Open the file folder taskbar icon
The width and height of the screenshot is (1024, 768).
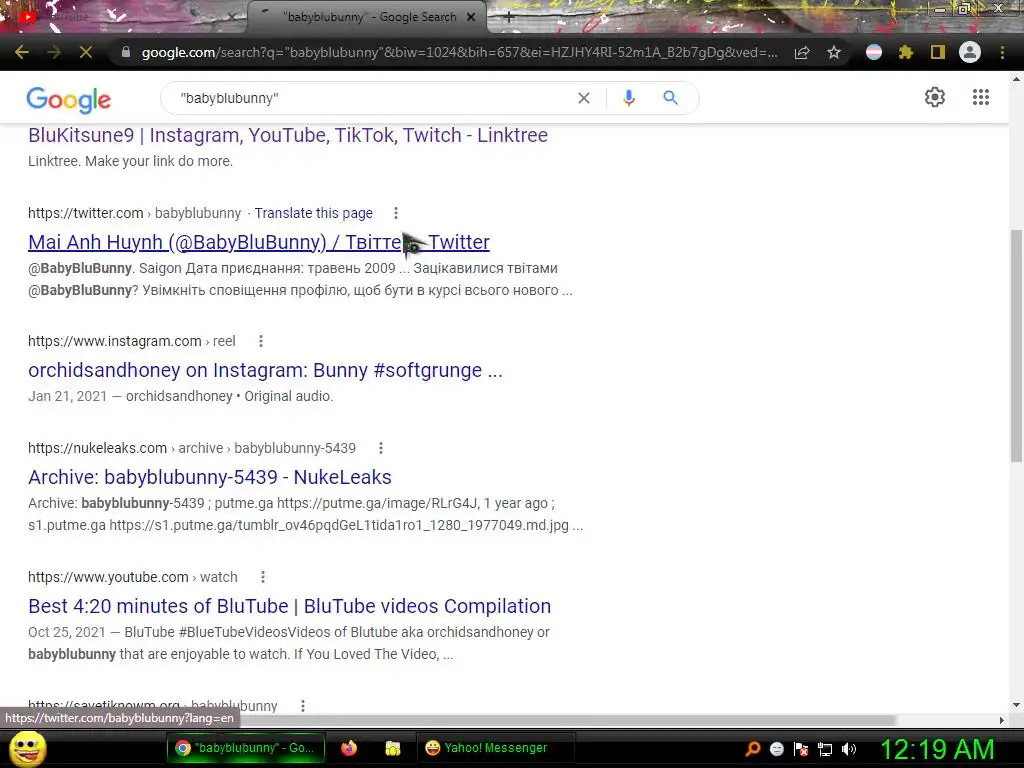point(392,748)
